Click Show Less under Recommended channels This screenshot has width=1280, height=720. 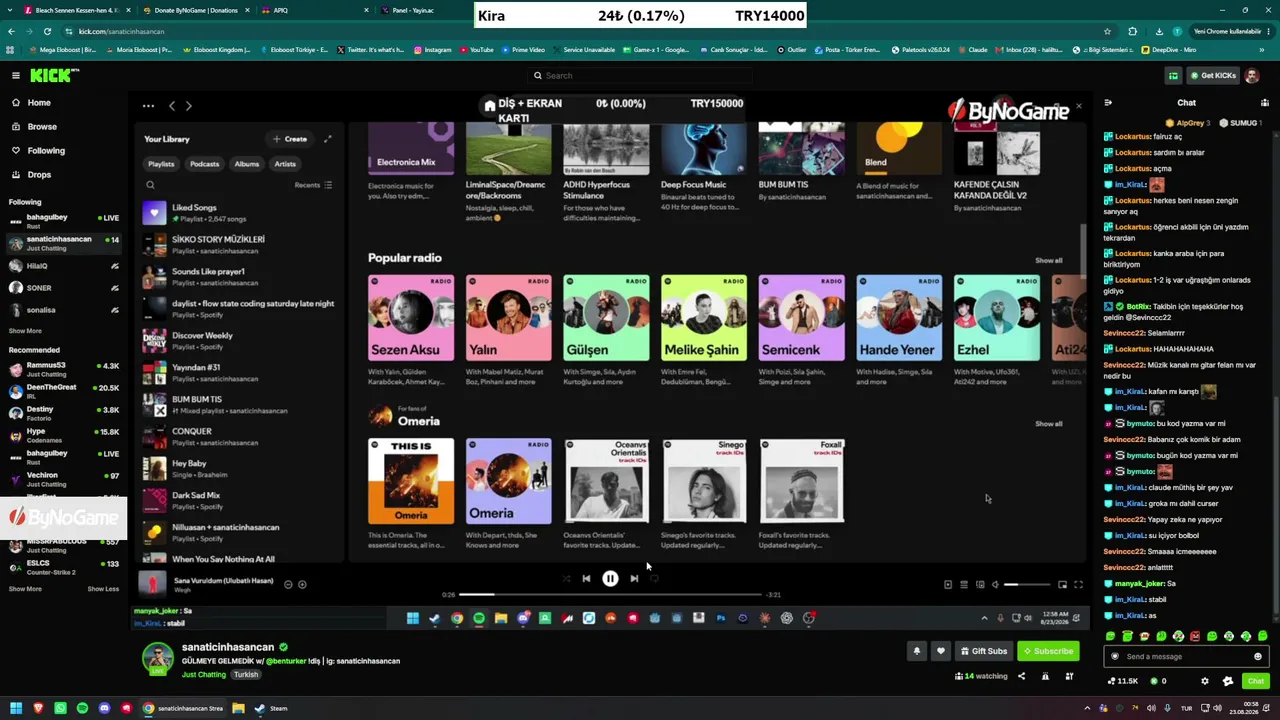(x=103, y=589)
